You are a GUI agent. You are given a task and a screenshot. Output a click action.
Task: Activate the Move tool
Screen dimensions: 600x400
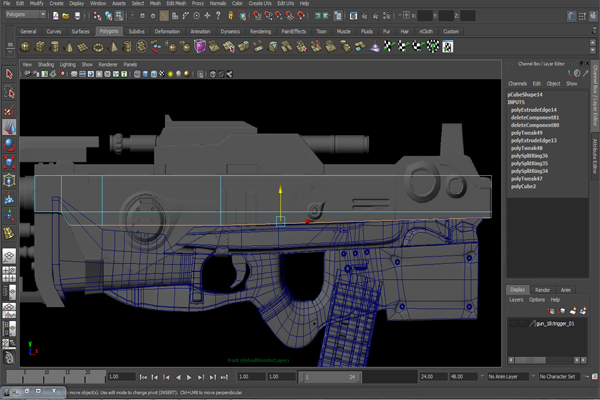pyautogui.click(x=9, y=127)
